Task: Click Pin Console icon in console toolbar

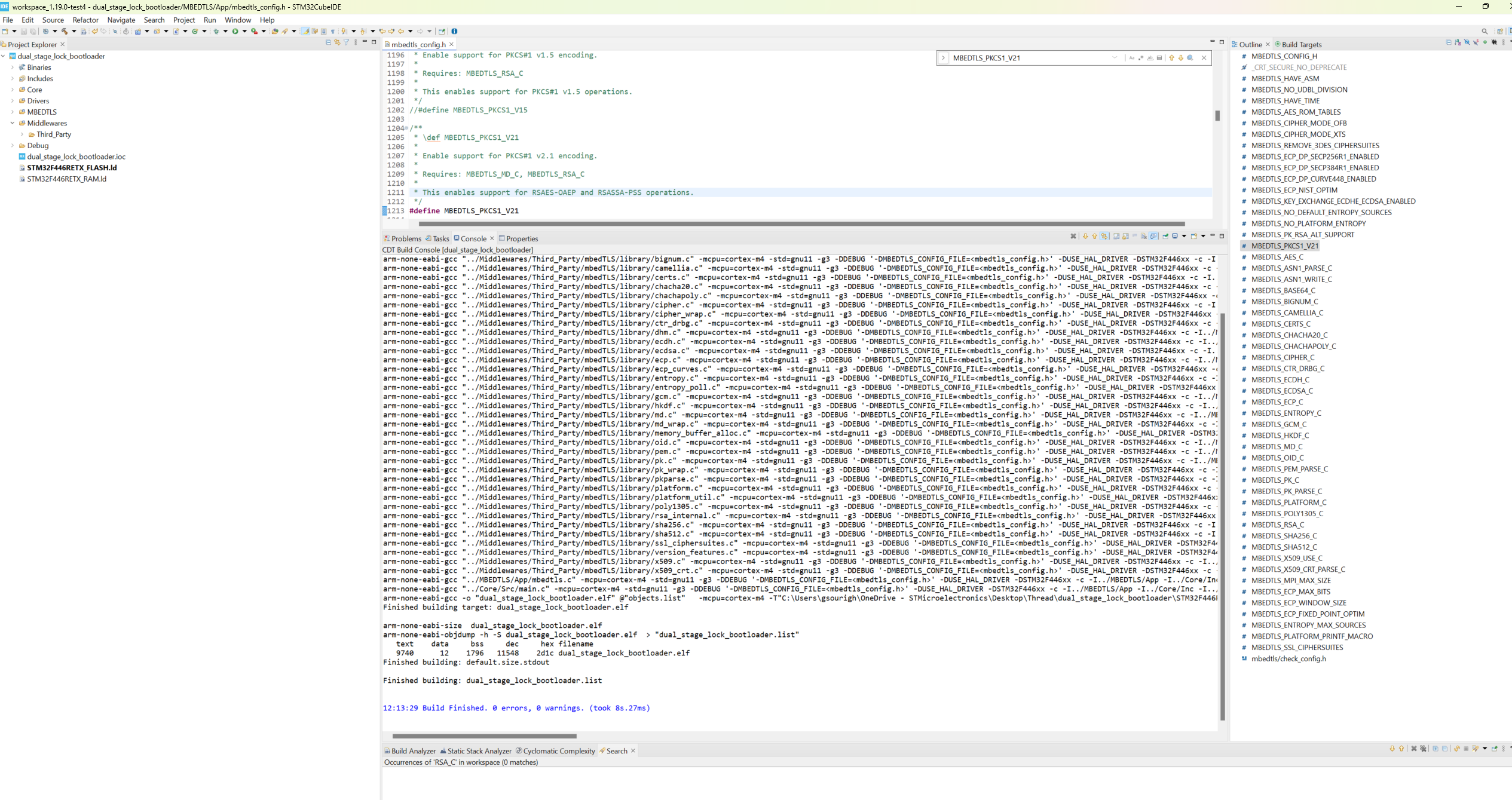Action: click(1165, 236)
